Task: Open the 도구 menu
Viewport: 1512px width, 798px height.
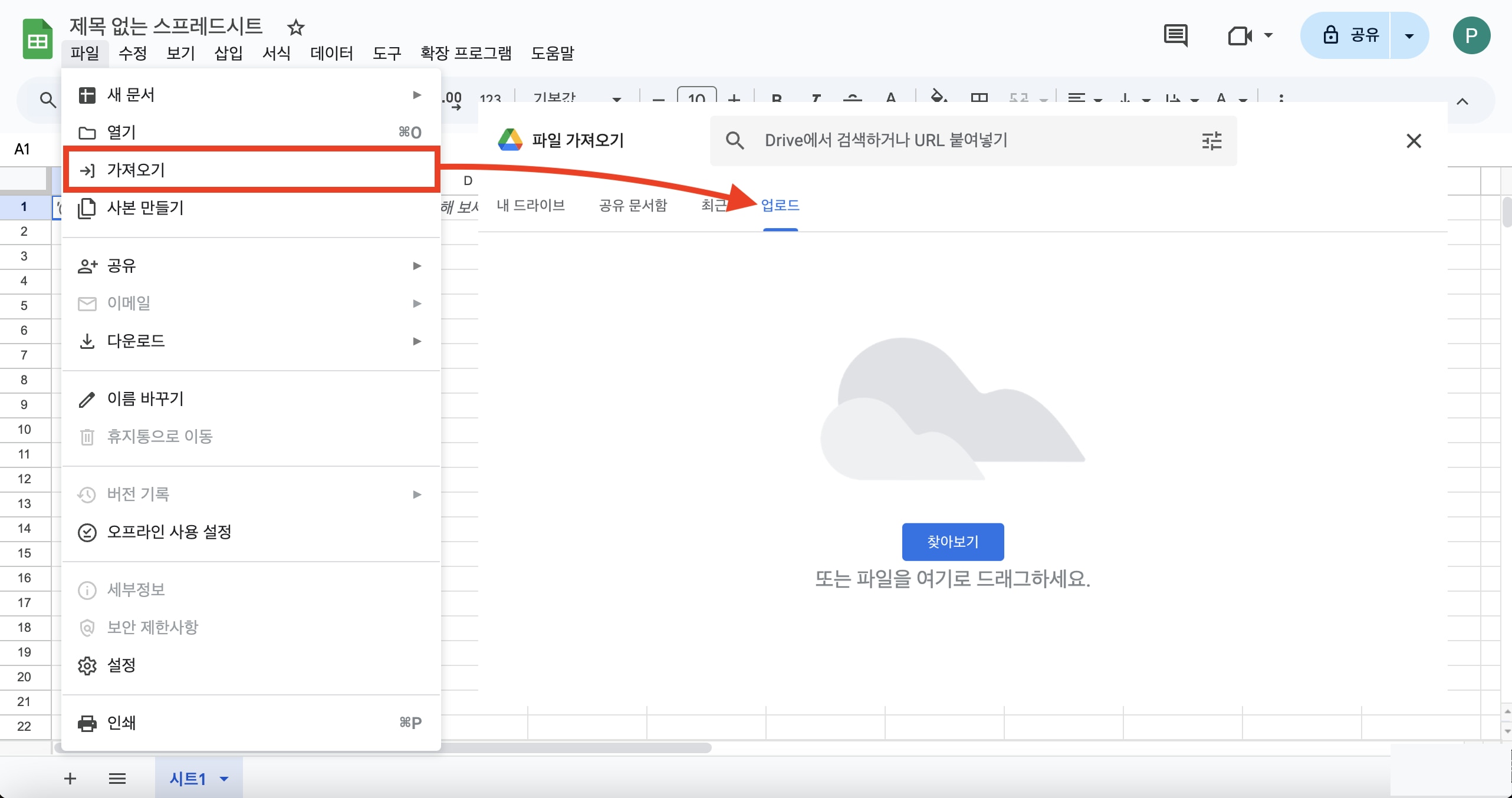Action: [387, 53]
